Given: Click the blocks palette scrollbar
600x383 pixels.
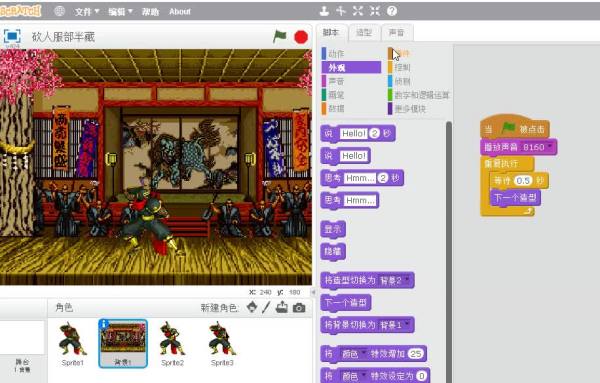Looking at the screenshot, I should tap(448, 252).
